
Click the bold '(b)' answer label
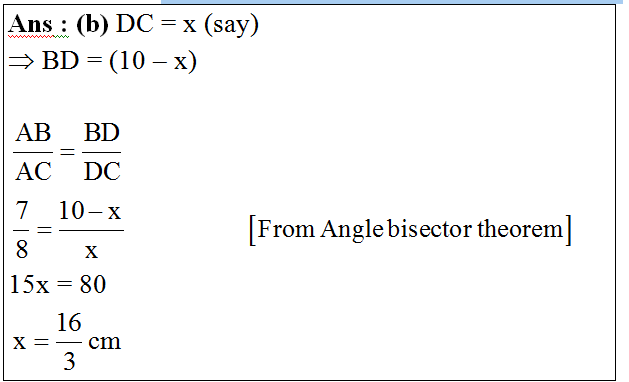[x=93, y=24]
